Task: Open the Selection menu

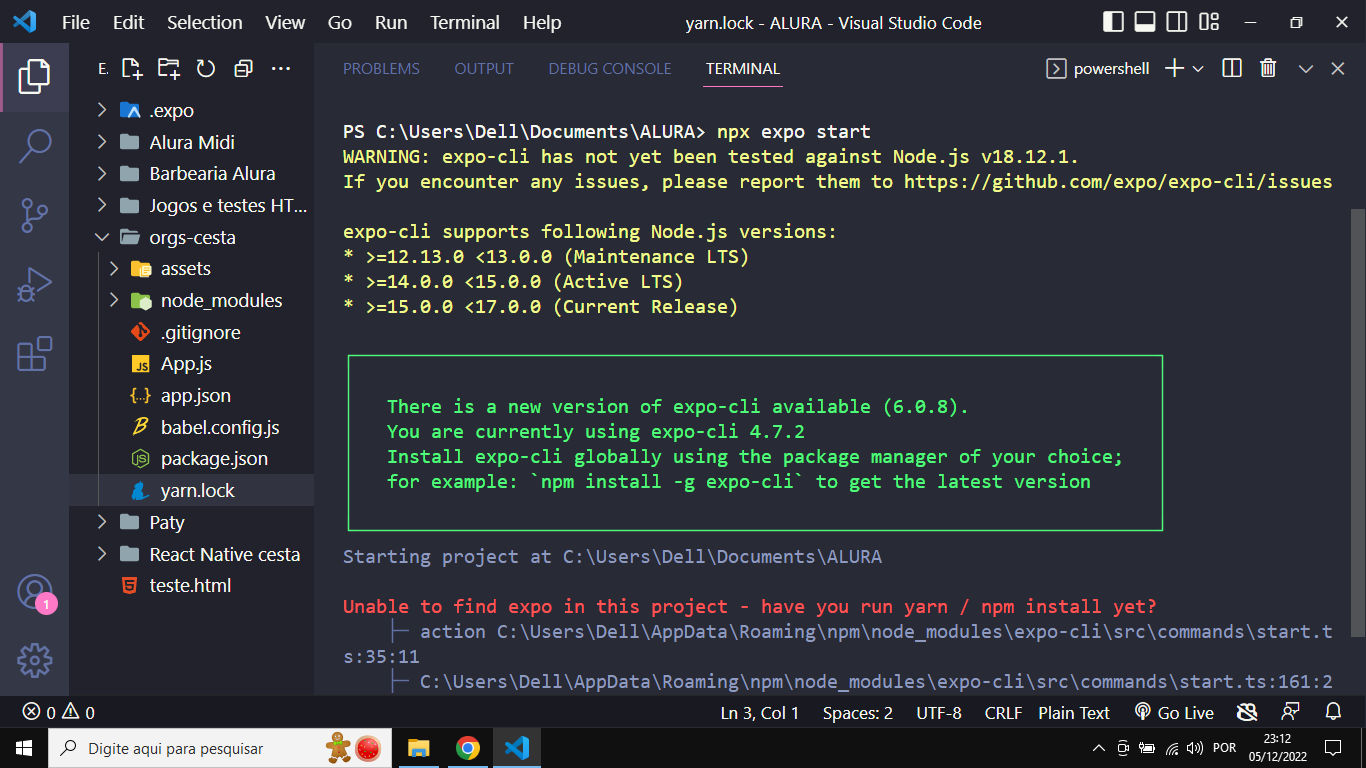Action: coord(204,22)
